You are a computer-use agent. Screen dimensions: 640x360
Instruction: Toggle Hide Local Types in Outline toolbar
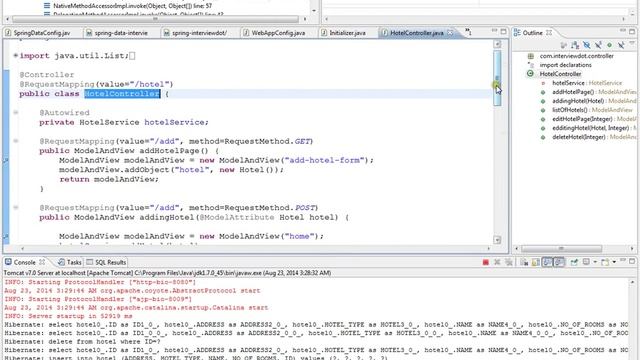pos(621,45)
